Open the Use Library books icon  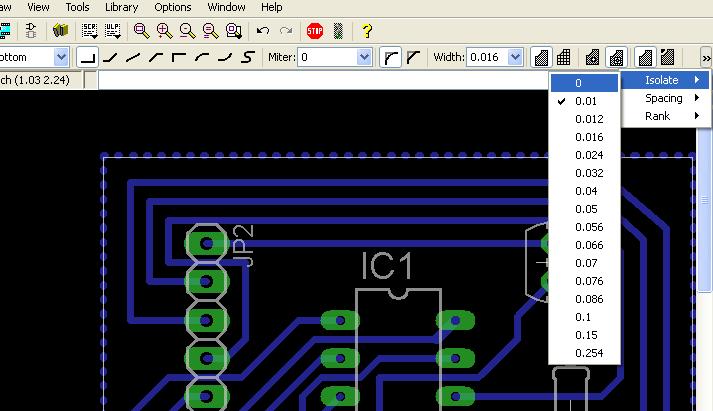(60, 31)
